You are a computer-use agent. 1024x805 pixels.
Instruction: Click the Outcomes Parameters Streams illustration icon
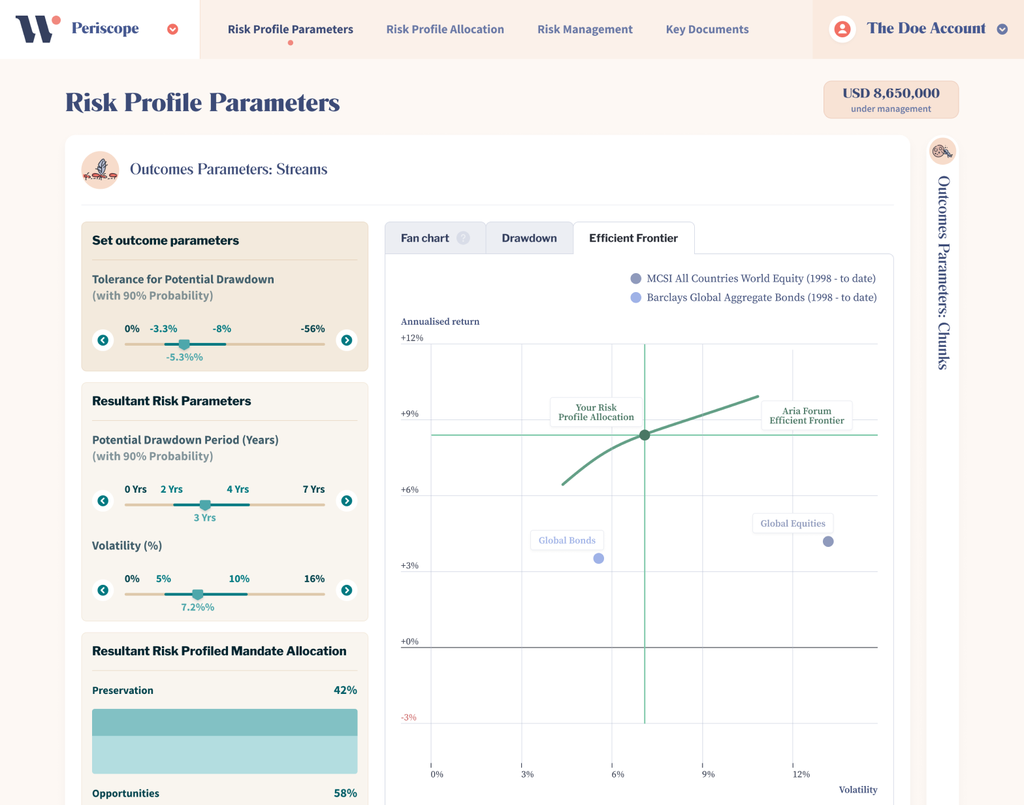coord(100,170)
